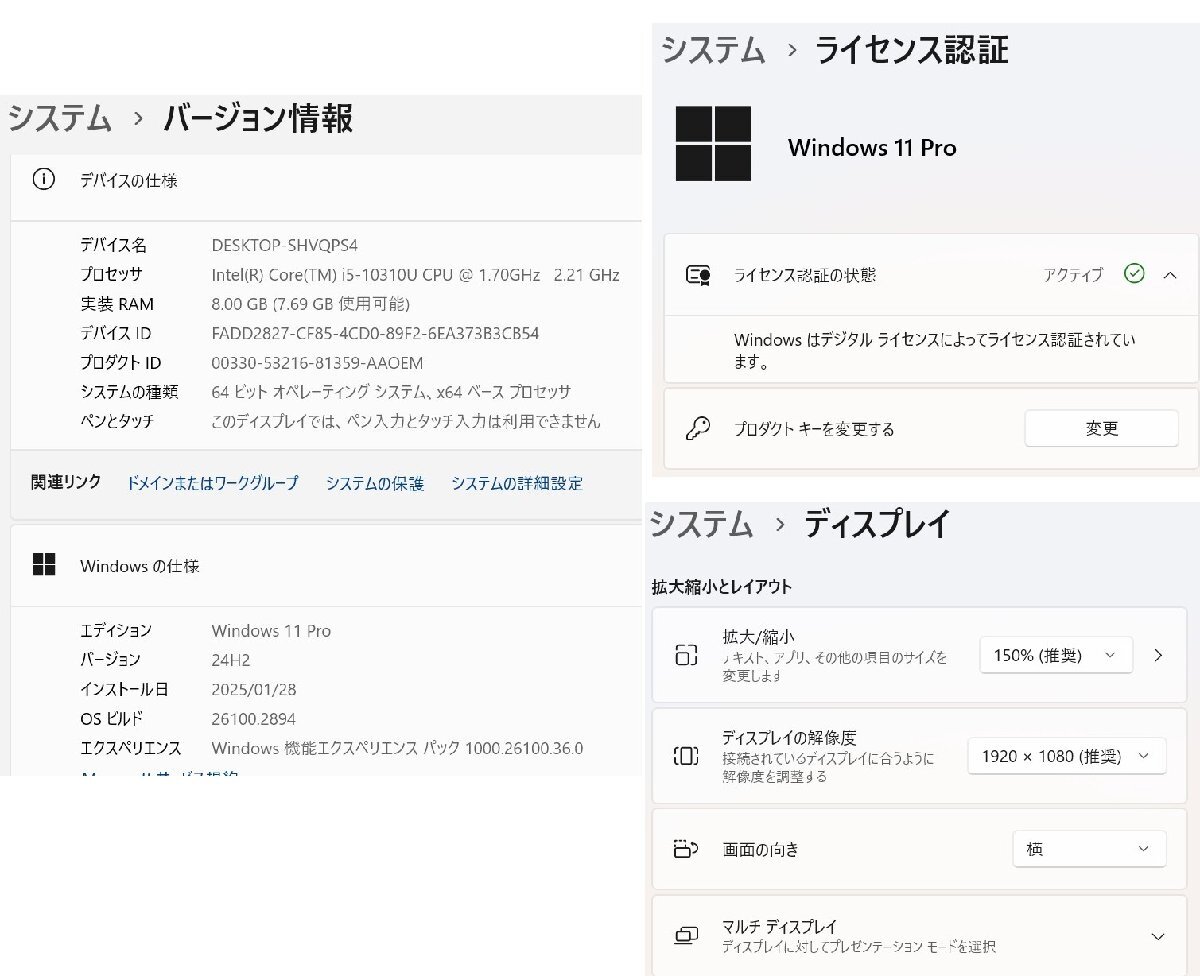The width and height of the screenshot is (1200, 976).
Task: Click the 変更 product key button
Action: pyautogui.click(x=1102, y=428)
